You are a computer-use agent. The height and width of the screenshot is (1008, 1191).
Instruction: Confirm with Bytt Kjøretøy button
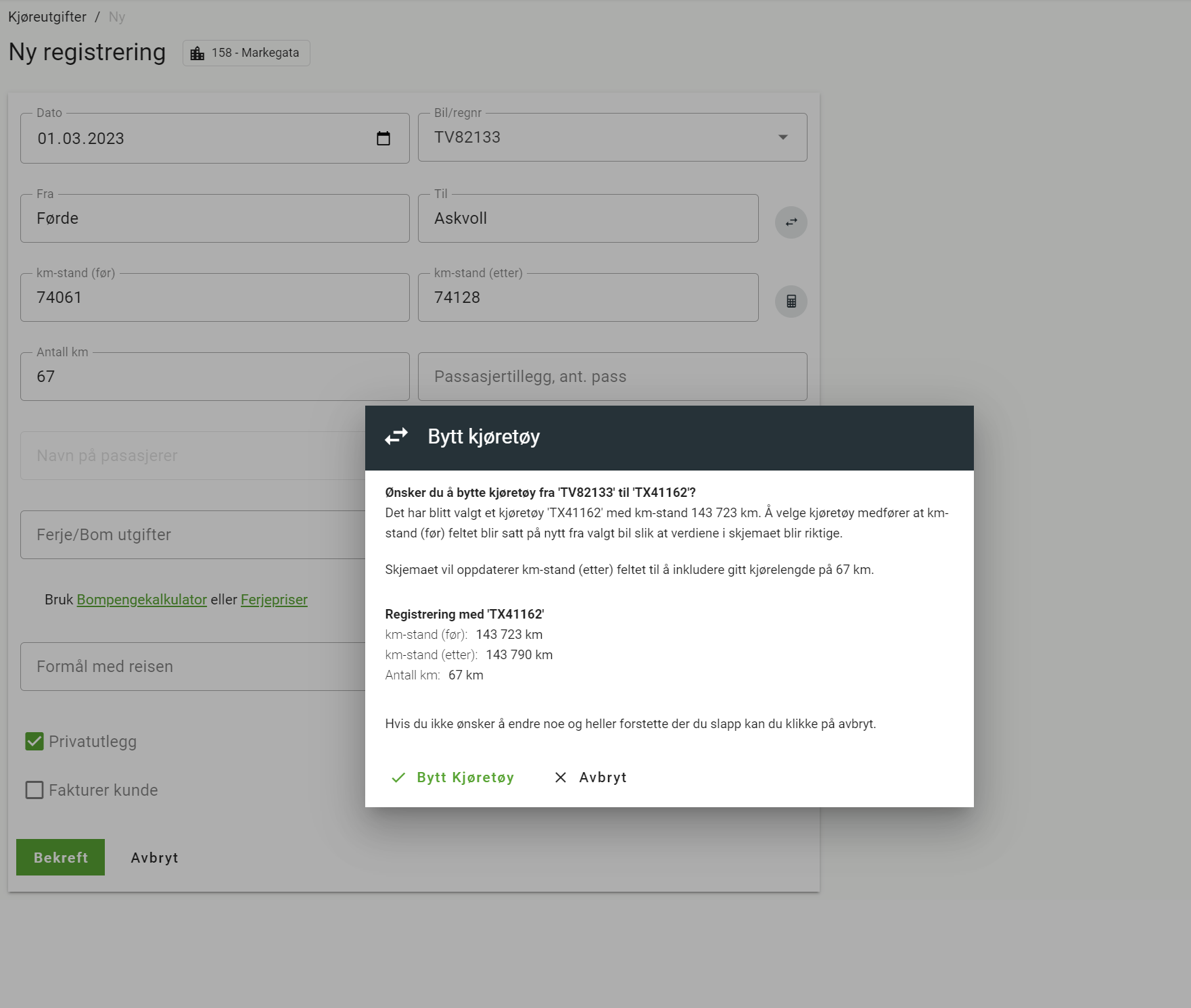(x=453, y=777)
